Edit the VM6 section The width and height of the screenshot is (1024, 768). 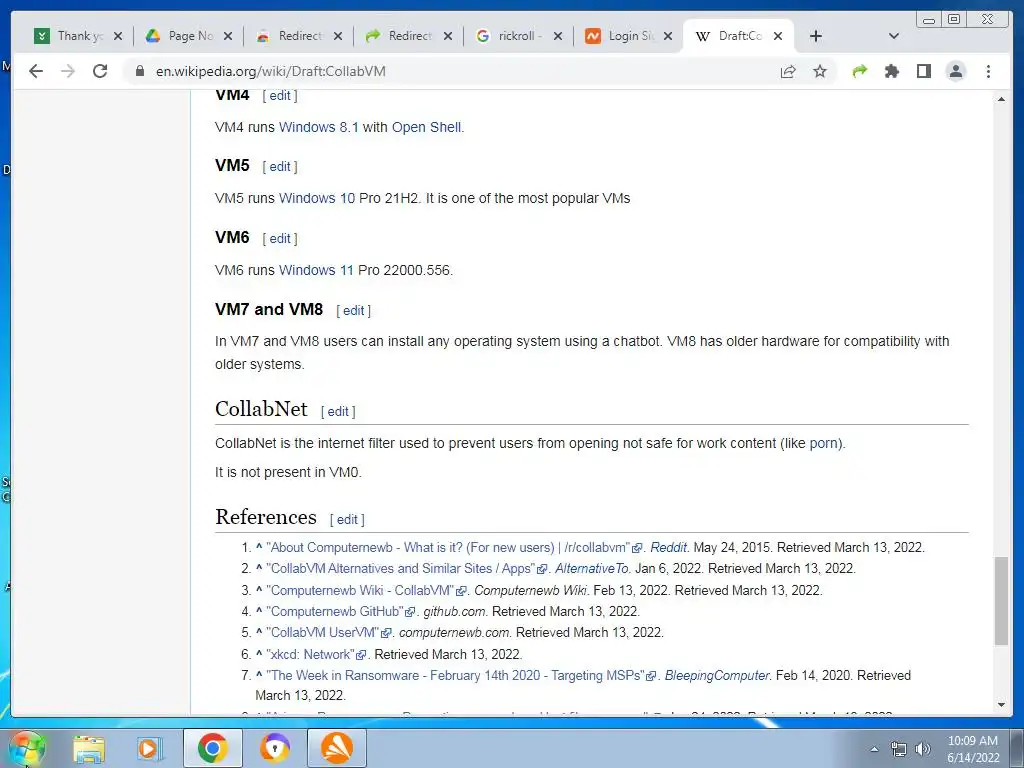(280, 238)
